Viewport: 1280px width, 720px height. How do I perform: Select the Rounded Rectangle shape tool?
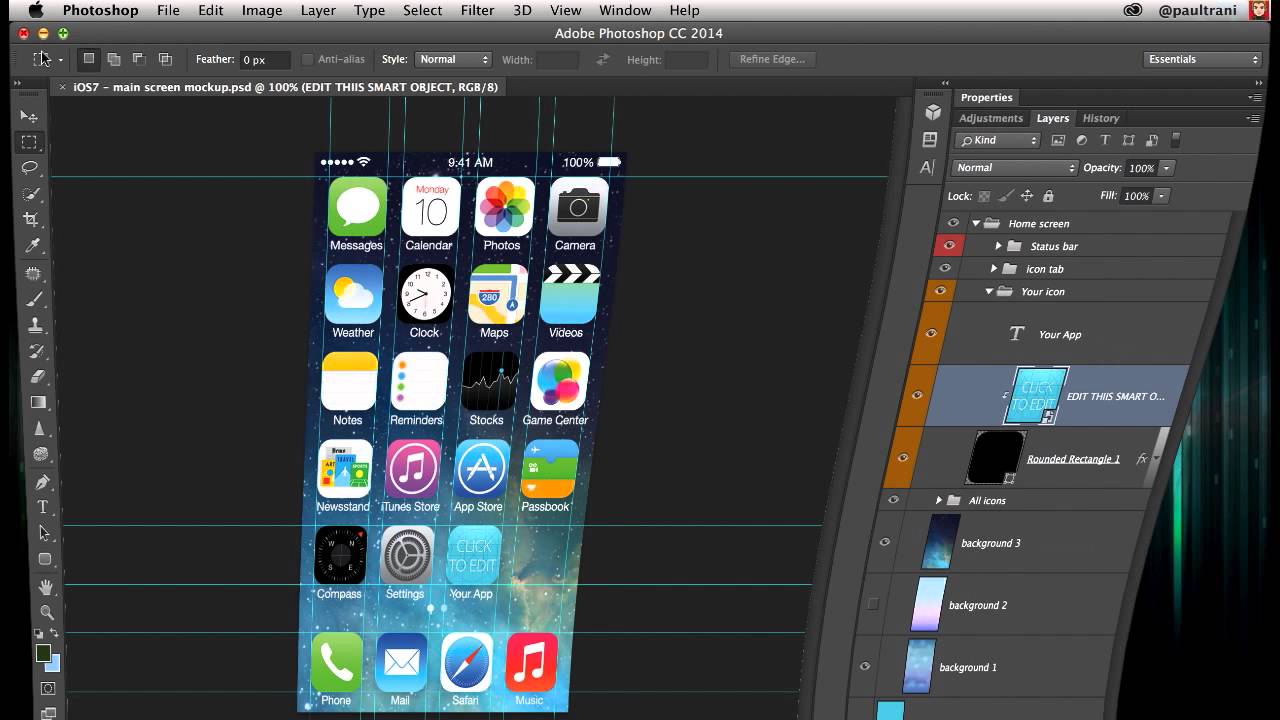[45, 560]
